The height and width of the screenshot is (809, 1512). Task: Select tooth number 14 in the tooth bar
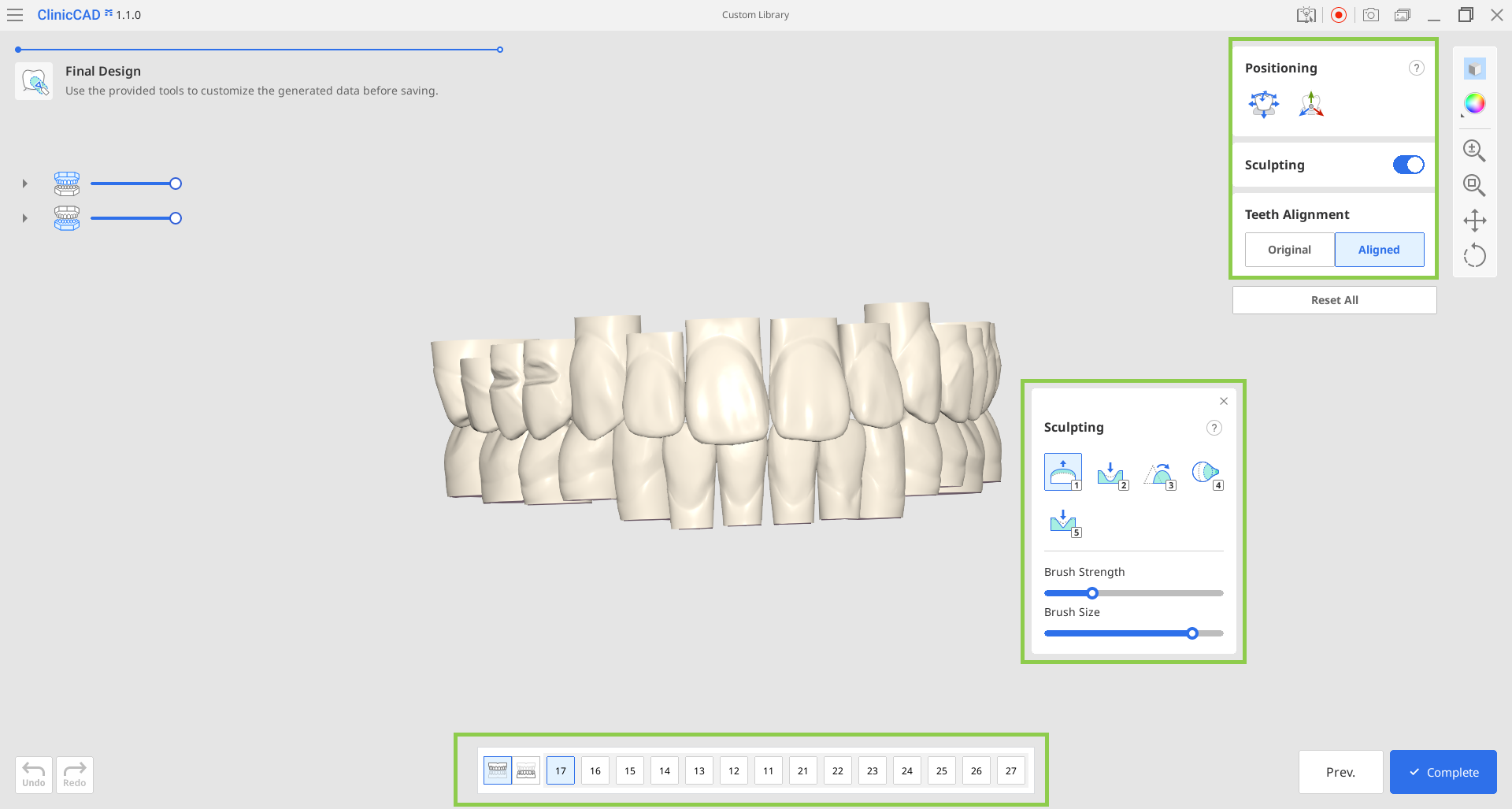[x=665, y=770]
